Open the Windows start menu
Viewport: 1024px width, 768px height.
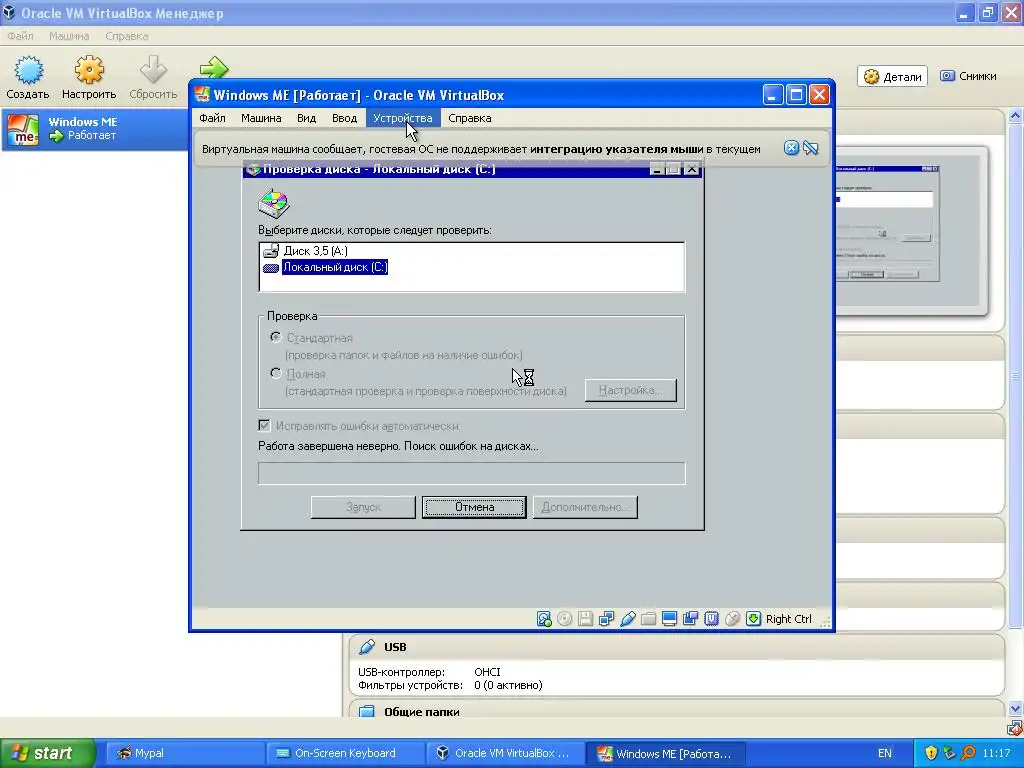point(48,753)
